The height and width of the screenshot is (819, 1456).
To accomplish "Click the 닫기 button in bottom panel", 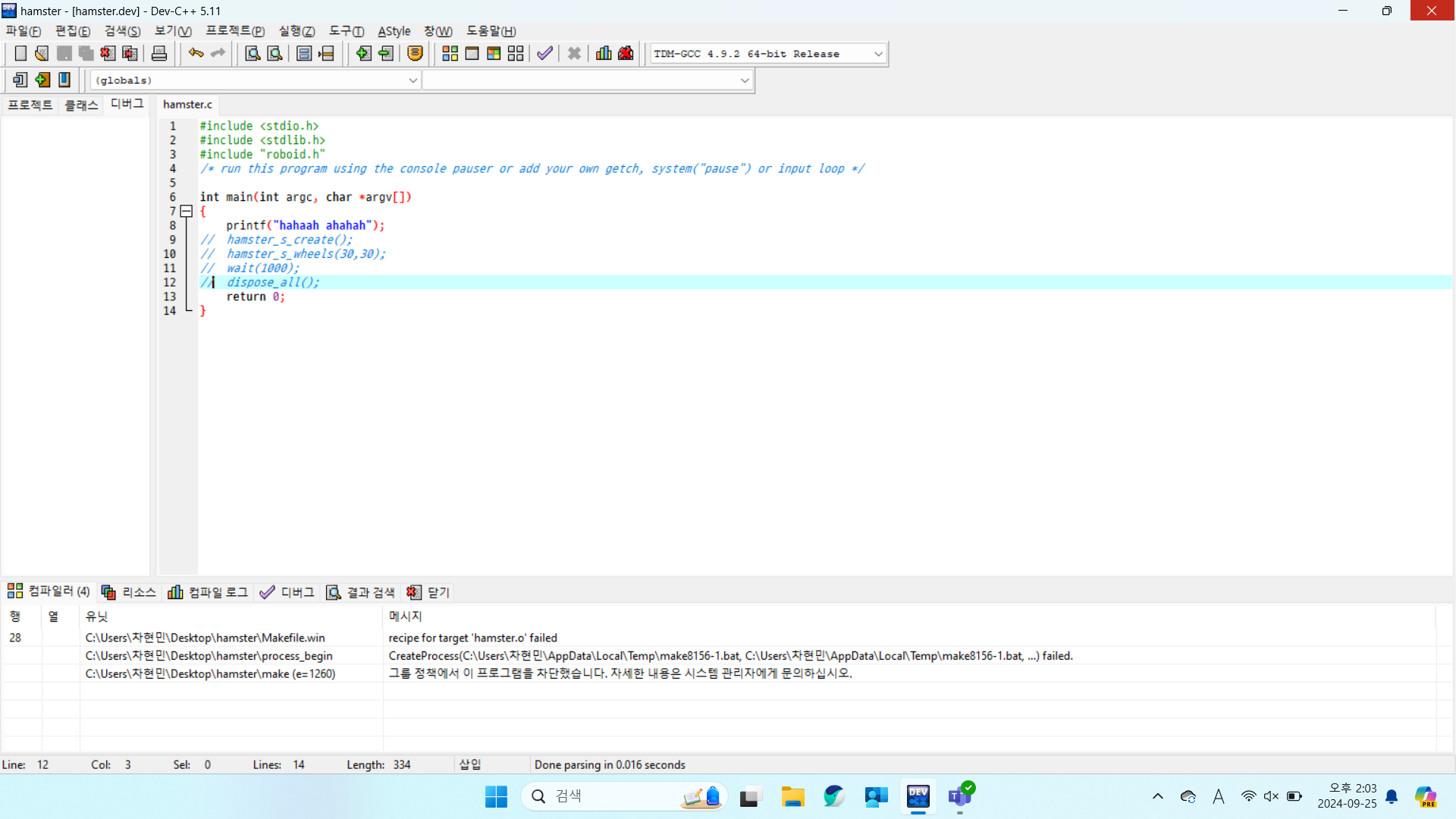I will pos(428,592).
